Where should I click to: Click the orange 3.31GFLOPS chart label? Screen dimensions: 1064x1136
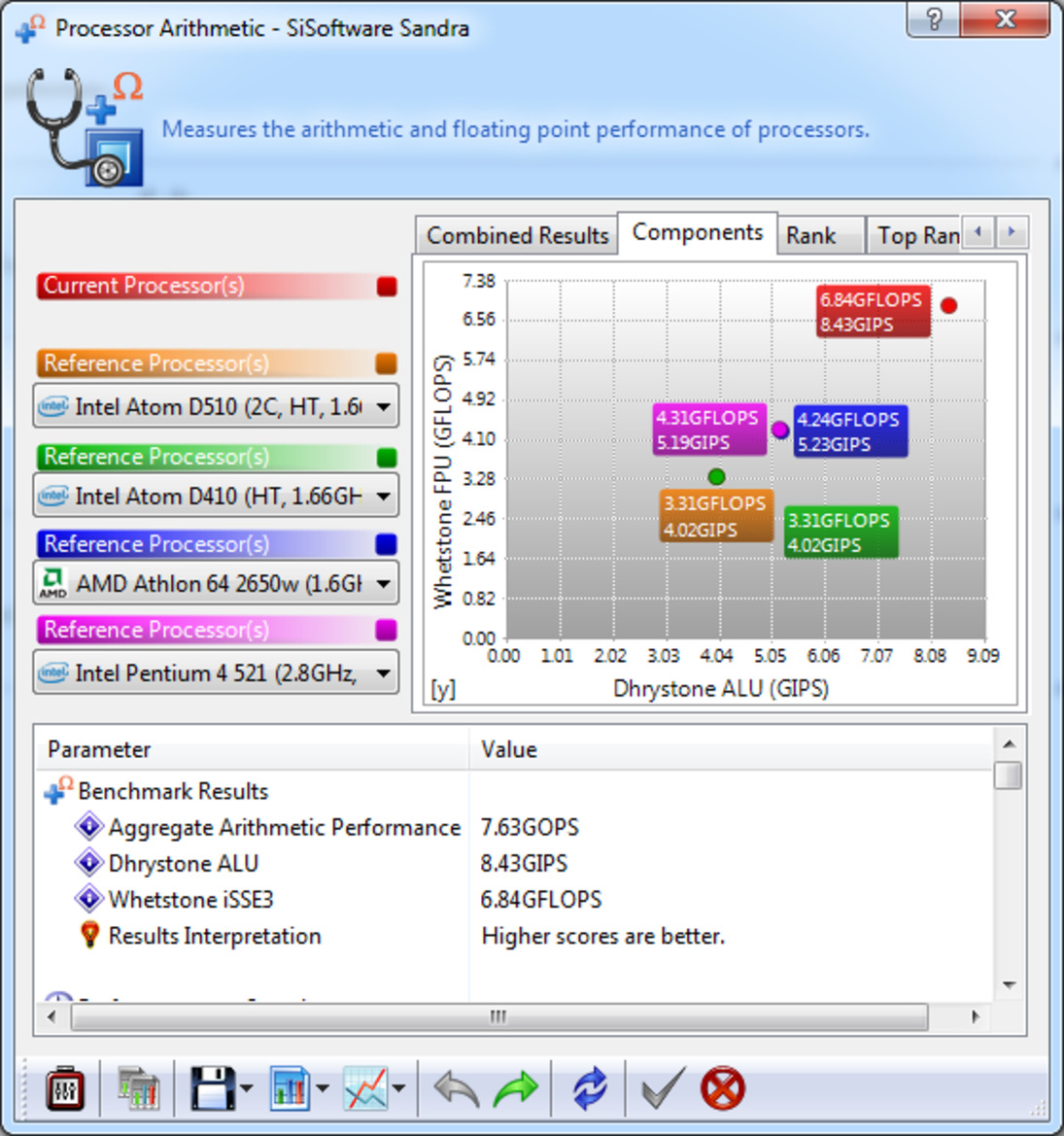(716, 516)
